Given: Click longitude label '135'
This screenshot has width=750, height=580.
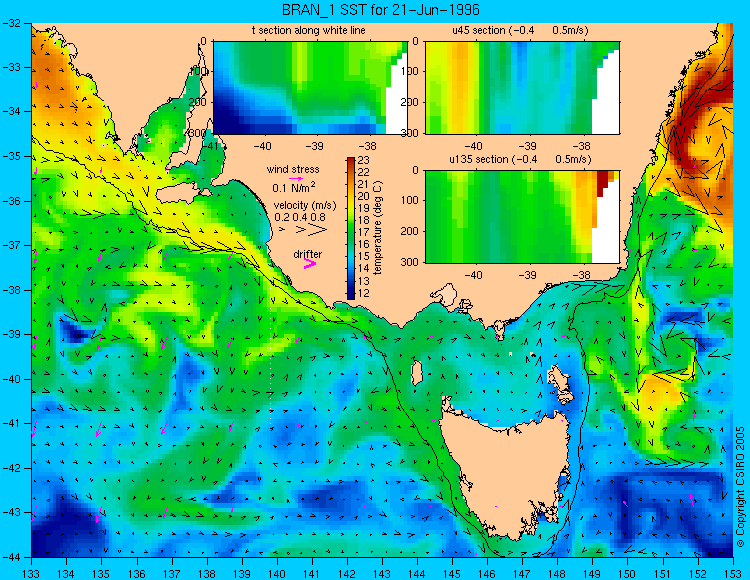Looking at the screenshot, I should coord(101,574).
